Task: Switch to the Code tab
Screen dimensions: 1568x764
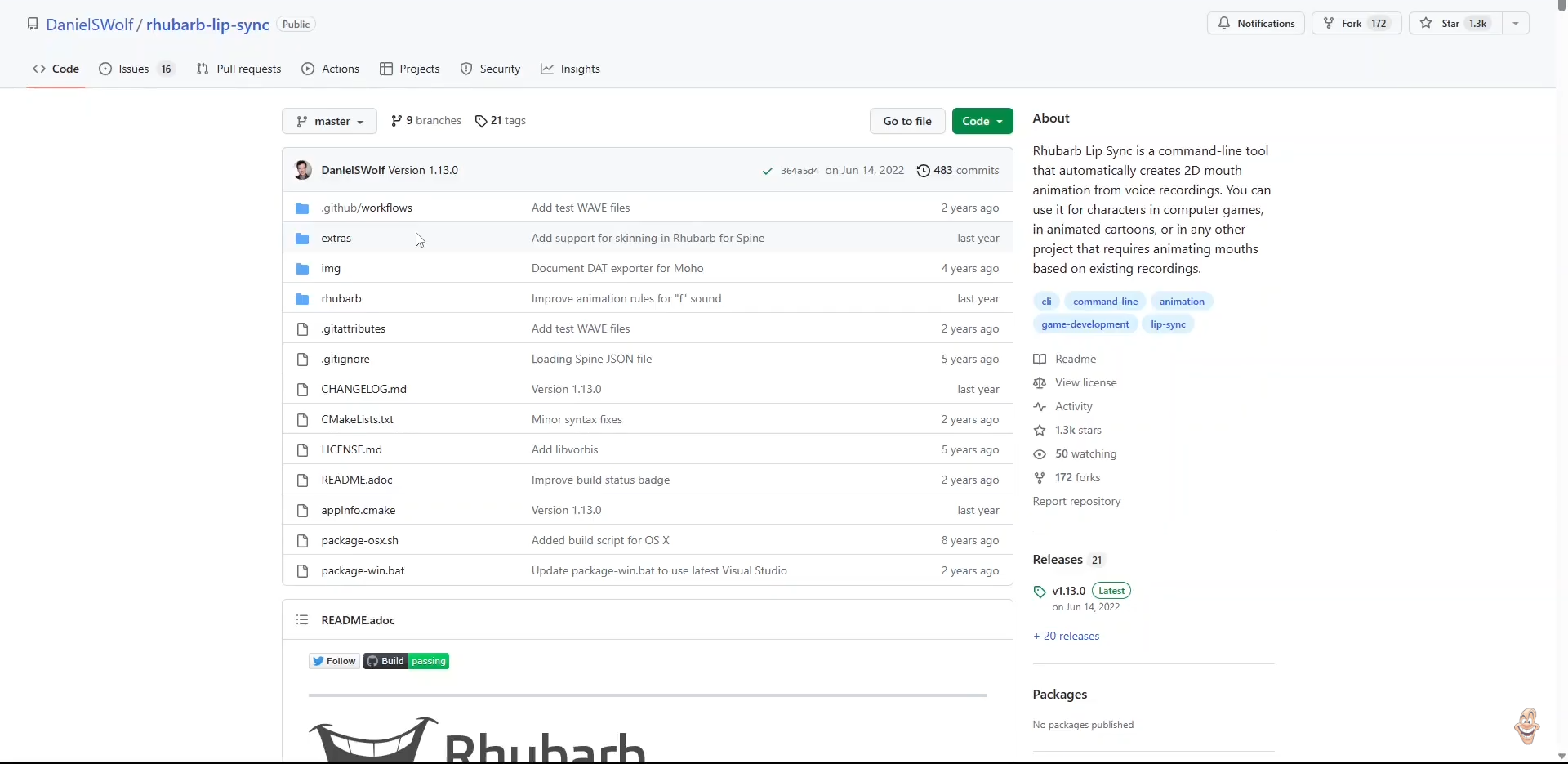Action: 56,69
